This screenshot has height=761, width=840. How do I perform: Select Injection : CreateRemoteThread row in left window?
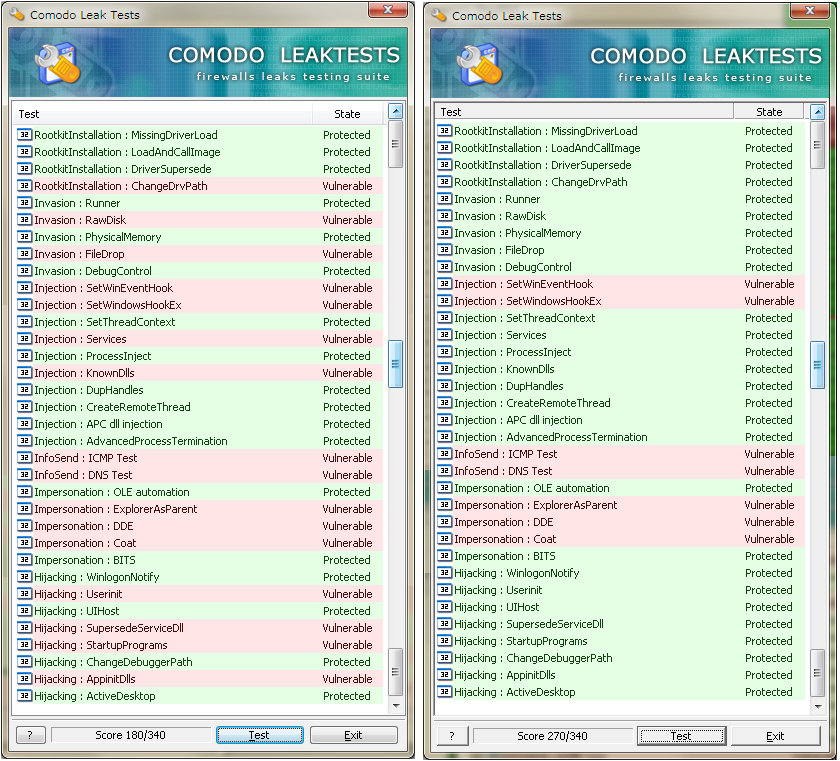198,406
